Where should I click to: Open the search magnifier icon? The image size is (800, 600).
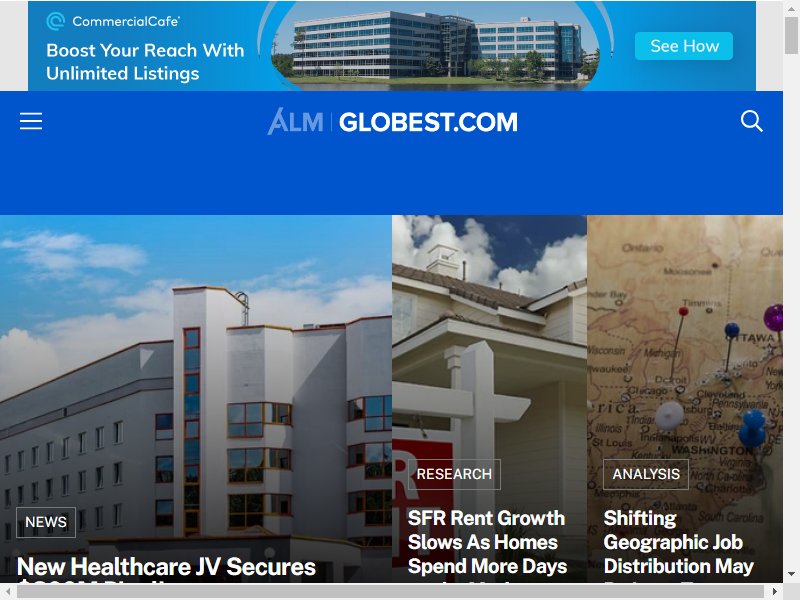coord(751,121)
